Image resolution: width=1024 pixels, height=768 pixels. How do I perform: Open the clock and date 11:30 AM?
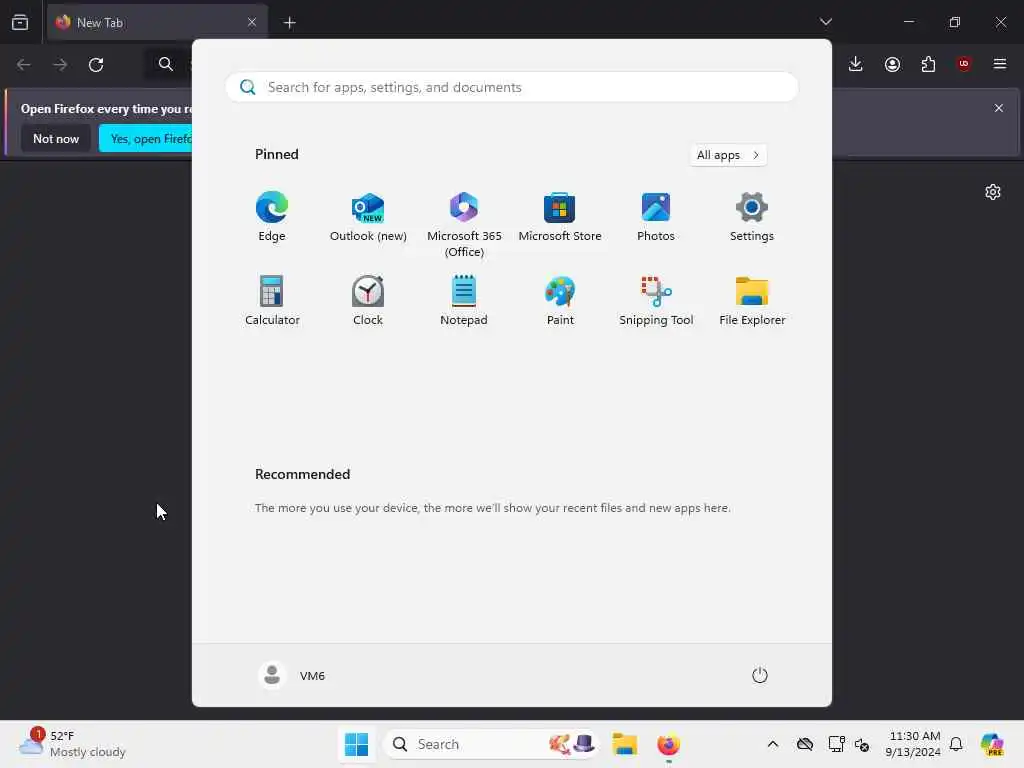coord(912,744)
